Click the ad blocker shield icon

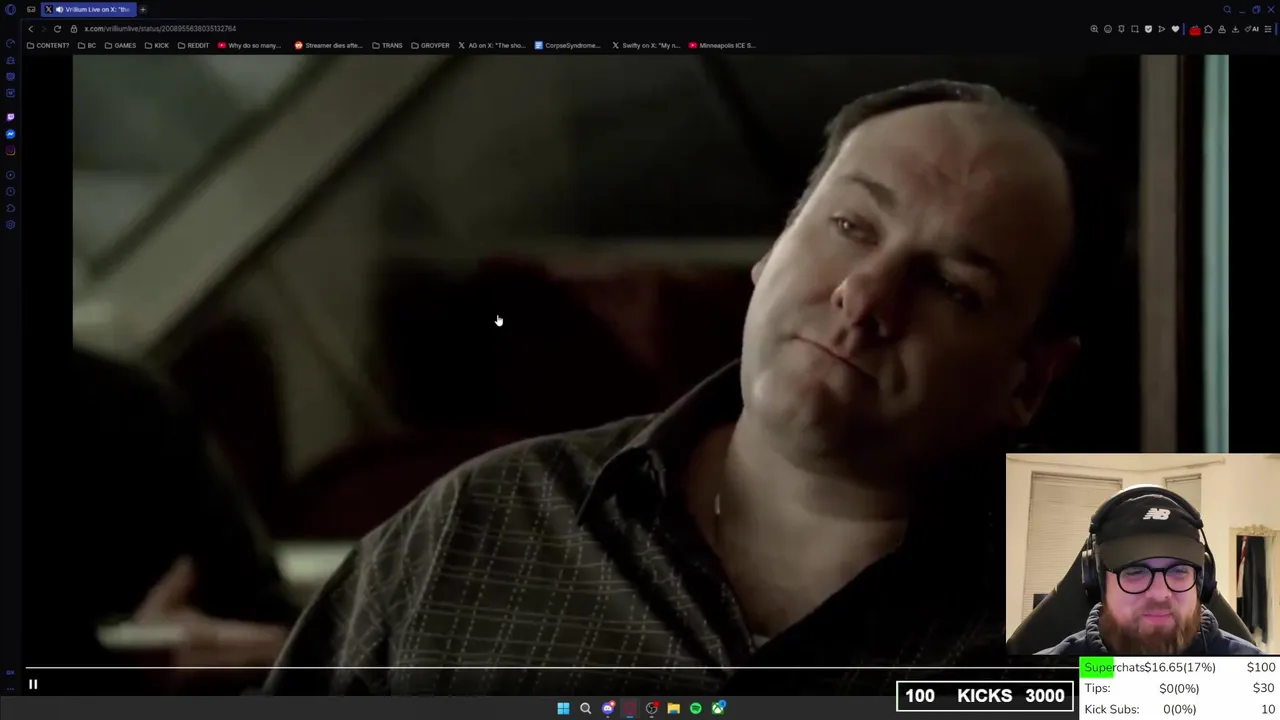(1148, 29)
